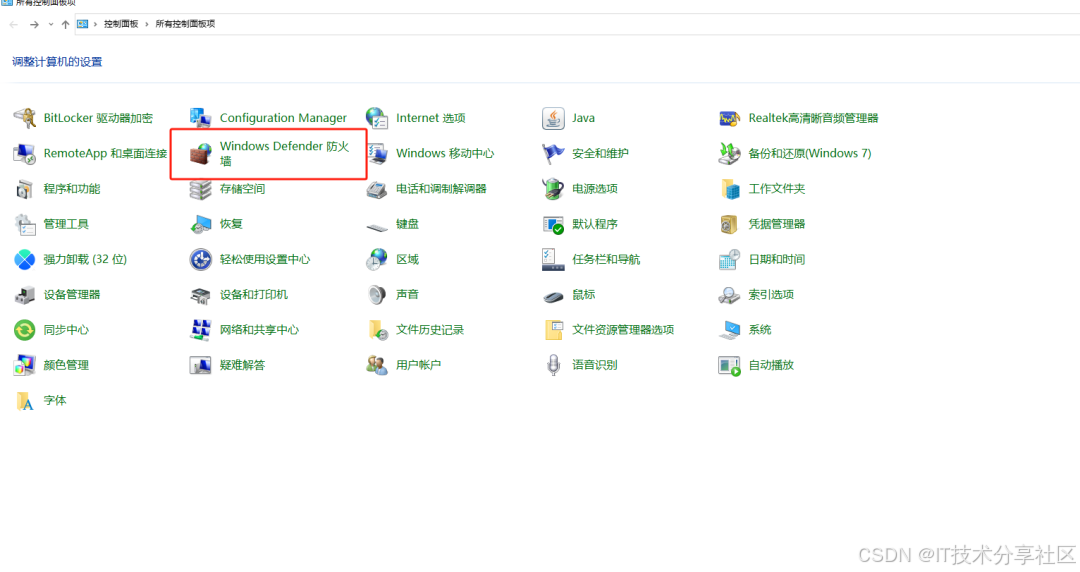Click the 文件资源管理器选项 icon
The image size is (1080, 572).
pos(553,330)
